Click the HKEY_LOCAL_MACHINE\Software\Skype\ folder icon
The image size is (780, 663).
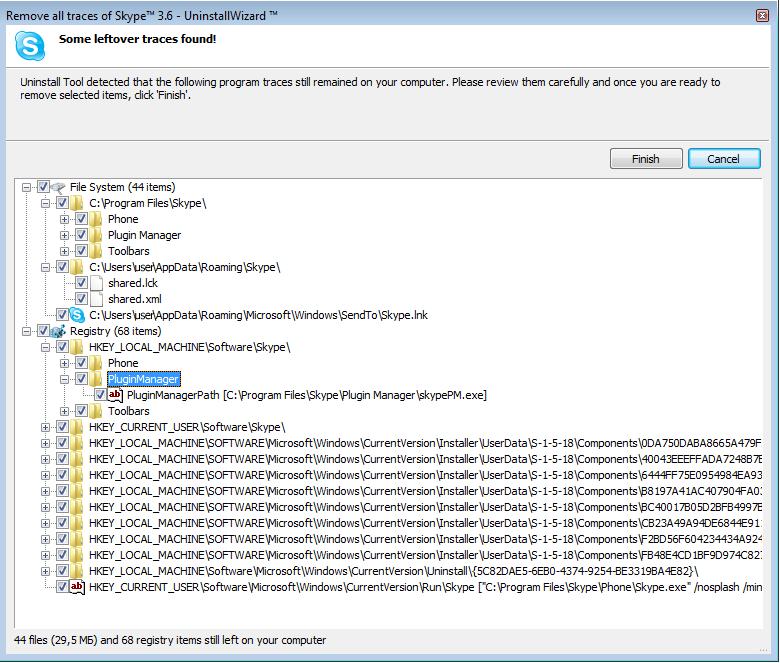(x=77, y=347)
